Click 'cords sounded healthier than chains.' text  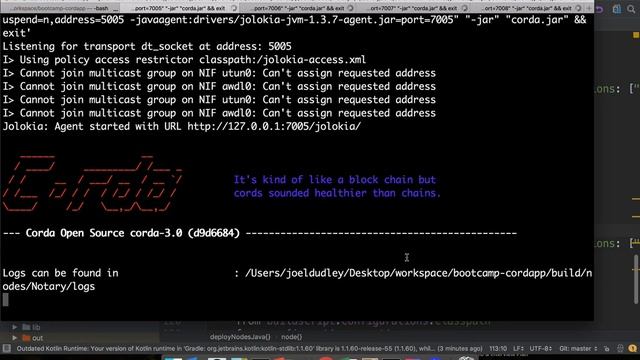337,193
